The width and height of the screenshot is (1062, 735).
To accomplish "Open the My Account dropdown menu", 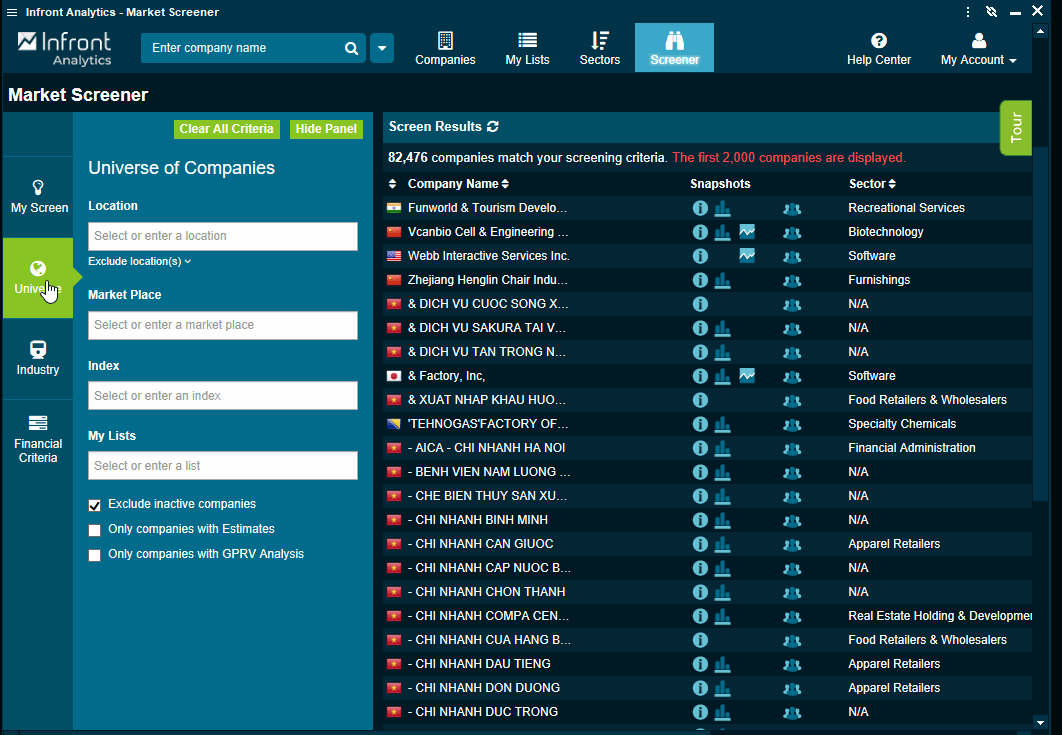I will tap(978, 48).
